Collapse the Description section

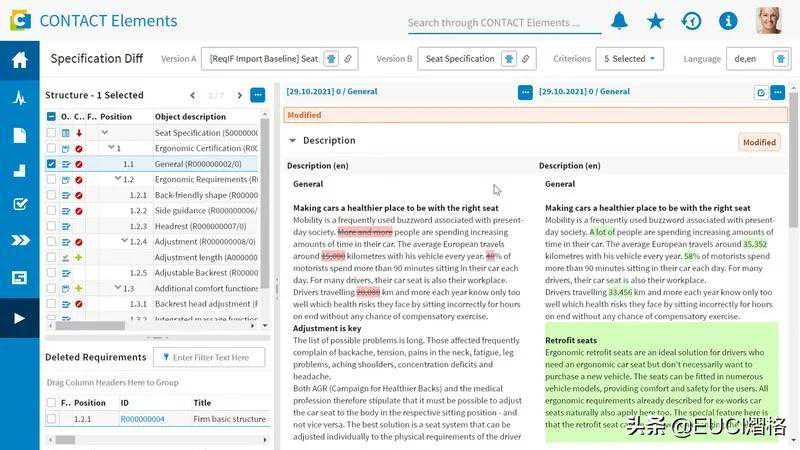pos(293,141)
